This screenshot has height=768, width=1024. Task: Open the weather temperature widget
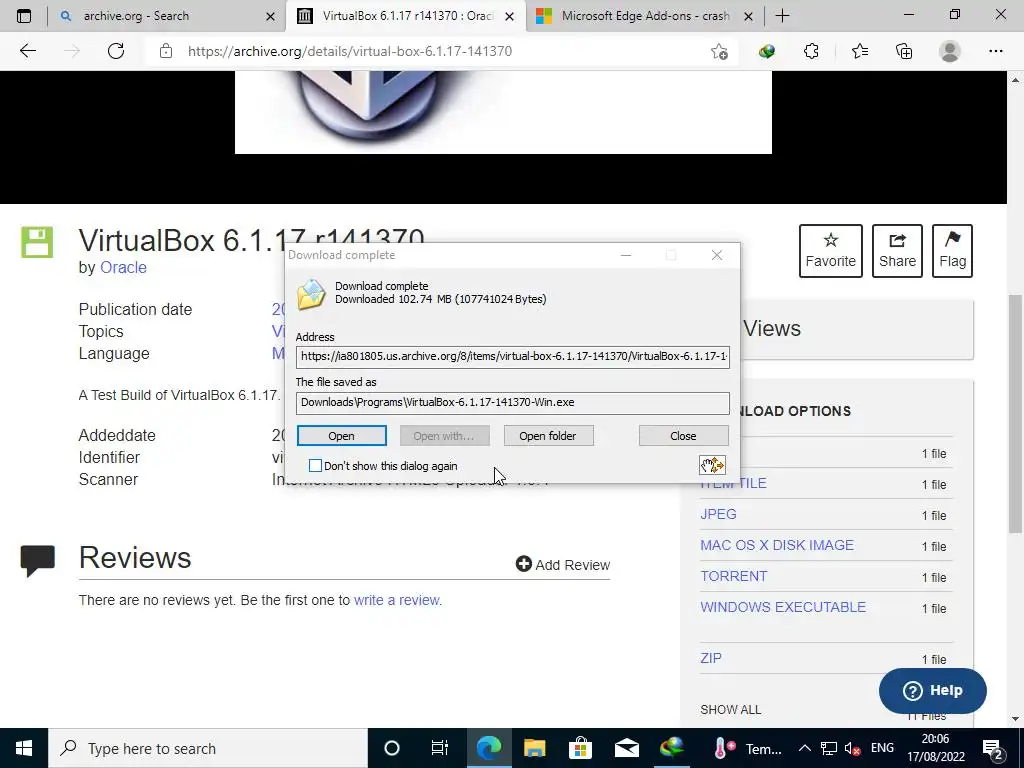pos(749,748)
